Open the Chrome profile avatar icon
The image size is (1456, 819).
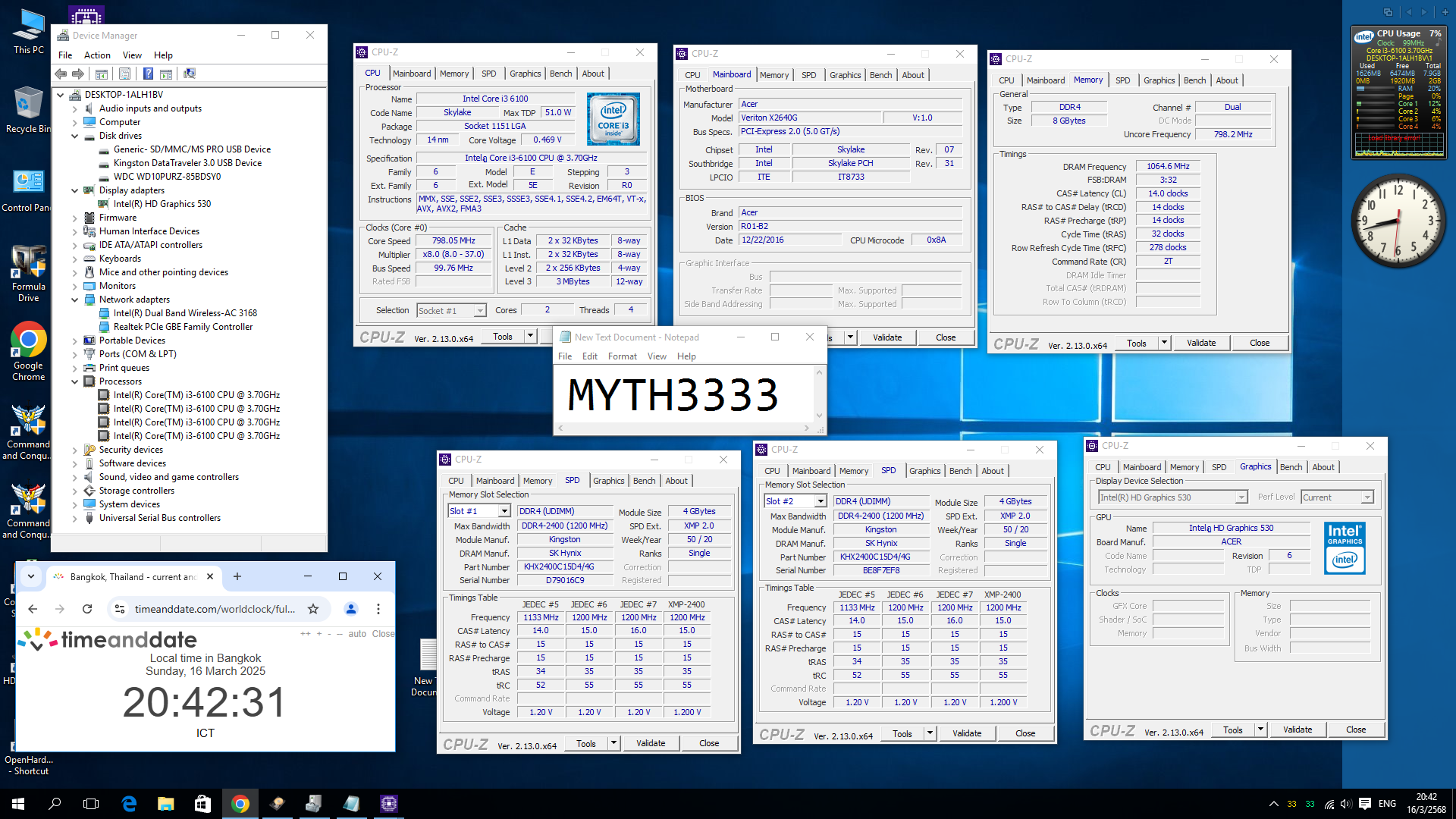[350, 609]
